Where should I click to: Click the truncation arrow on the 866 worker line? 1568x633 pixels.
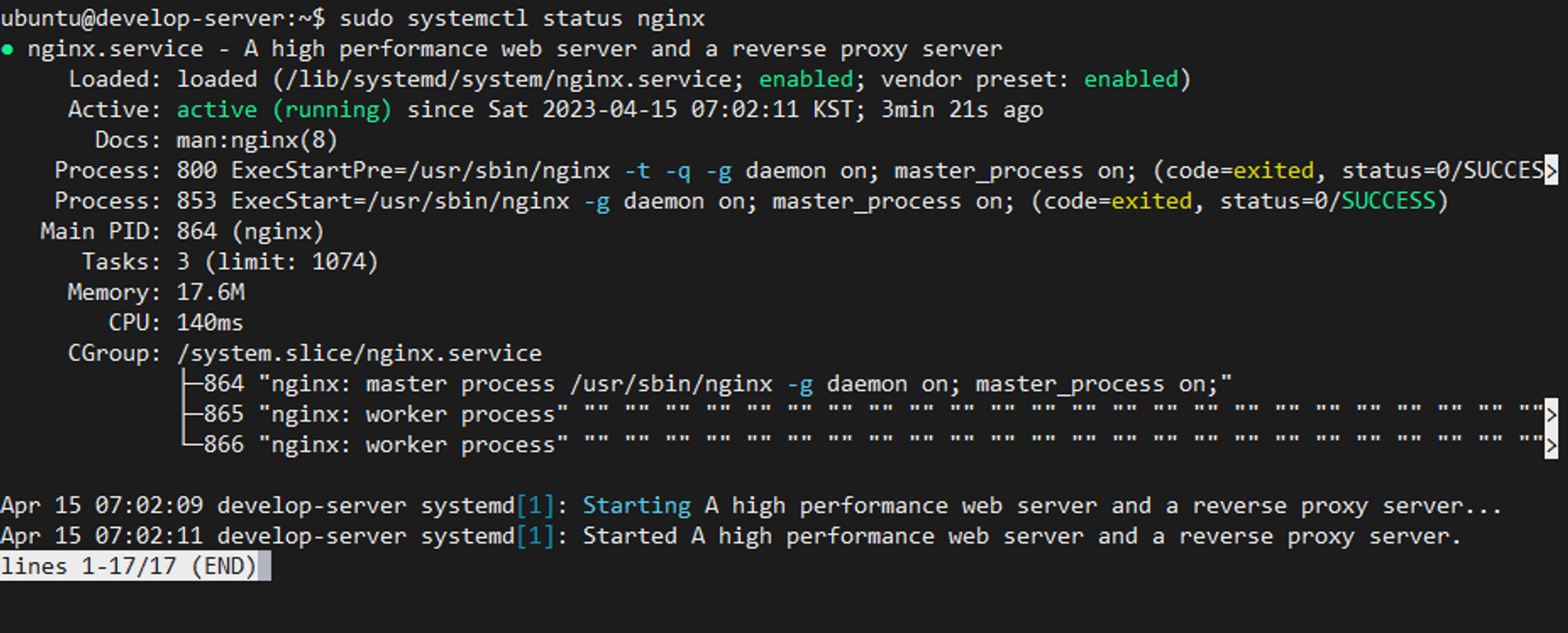1551,445
